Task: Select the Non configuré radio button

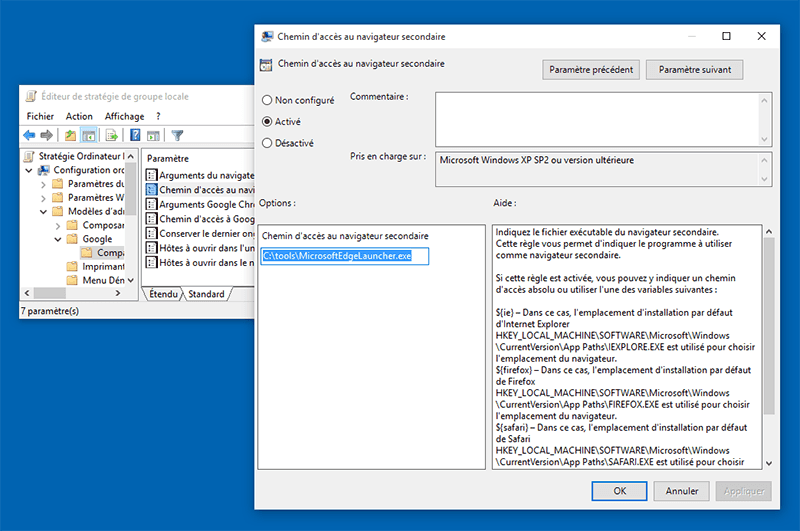Action: coord(267,100)
